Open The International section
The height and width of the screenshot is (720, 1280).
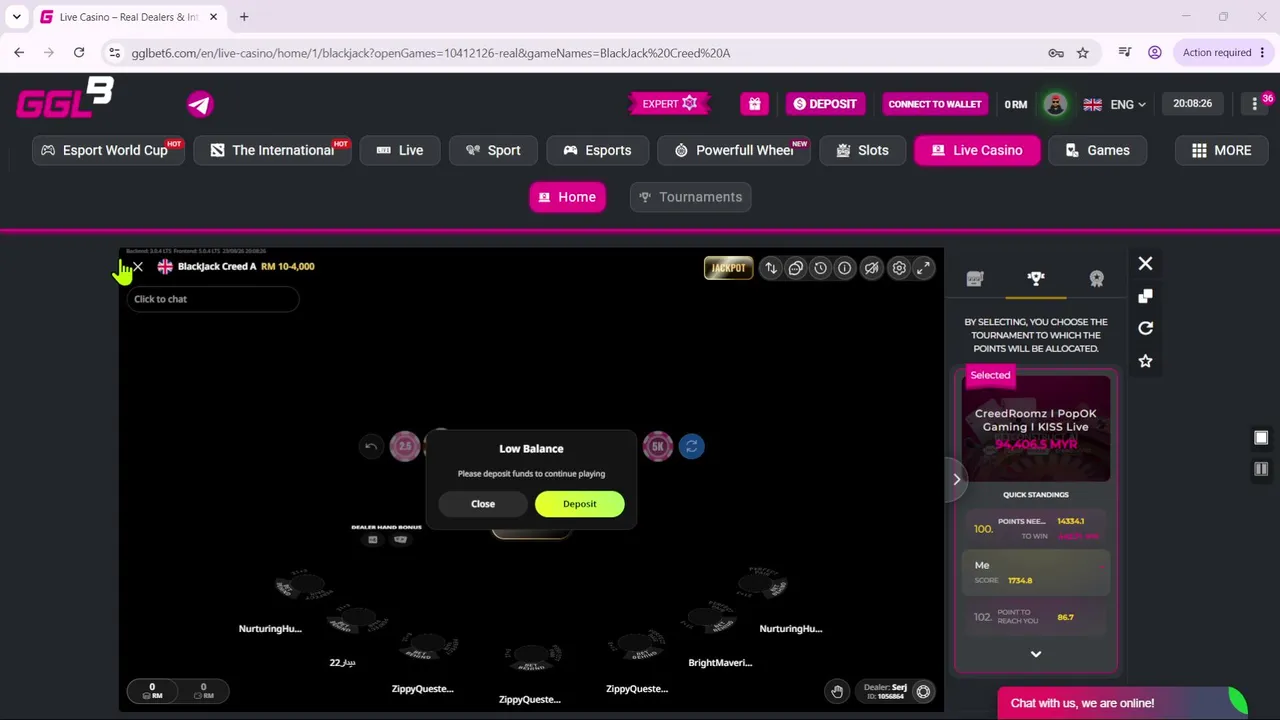pos(273,150)
